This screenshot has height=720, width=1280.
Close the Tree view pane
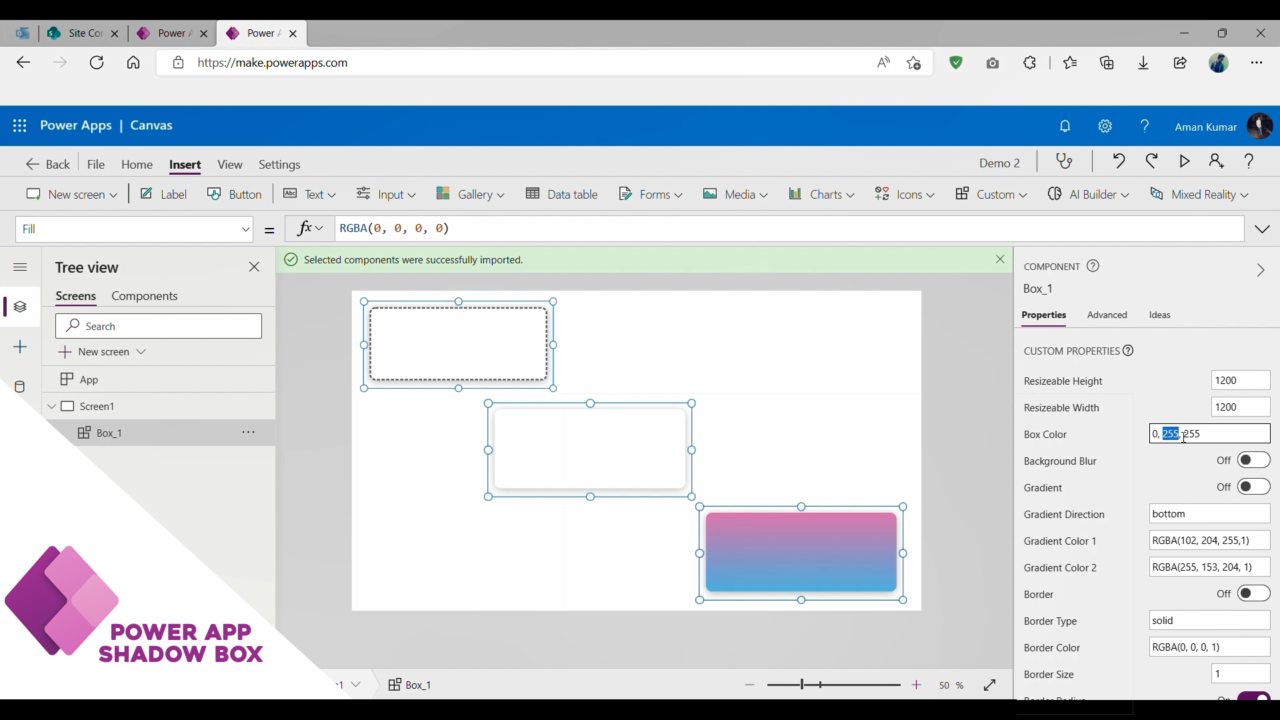(x=254, y=267)
